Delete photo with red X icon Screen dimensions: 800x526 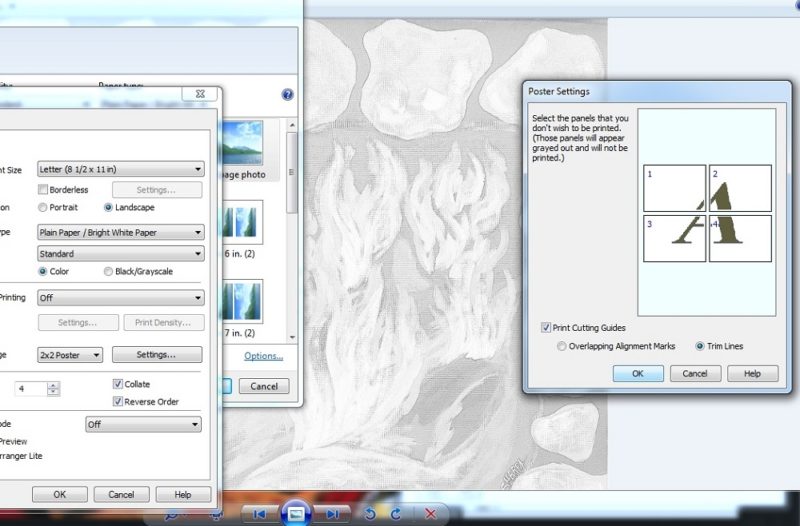(x=430, y=513)
